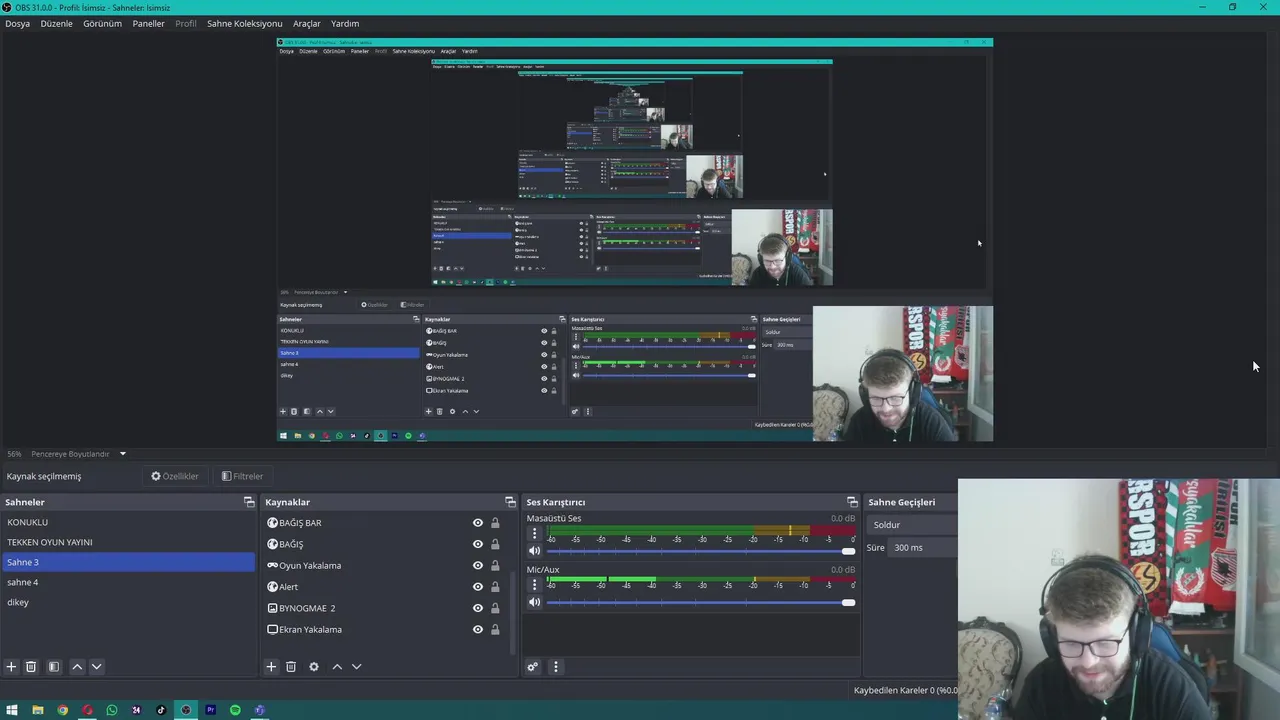Click the monitor icon of Ekran Yakalama

click(x=272, y=629)
